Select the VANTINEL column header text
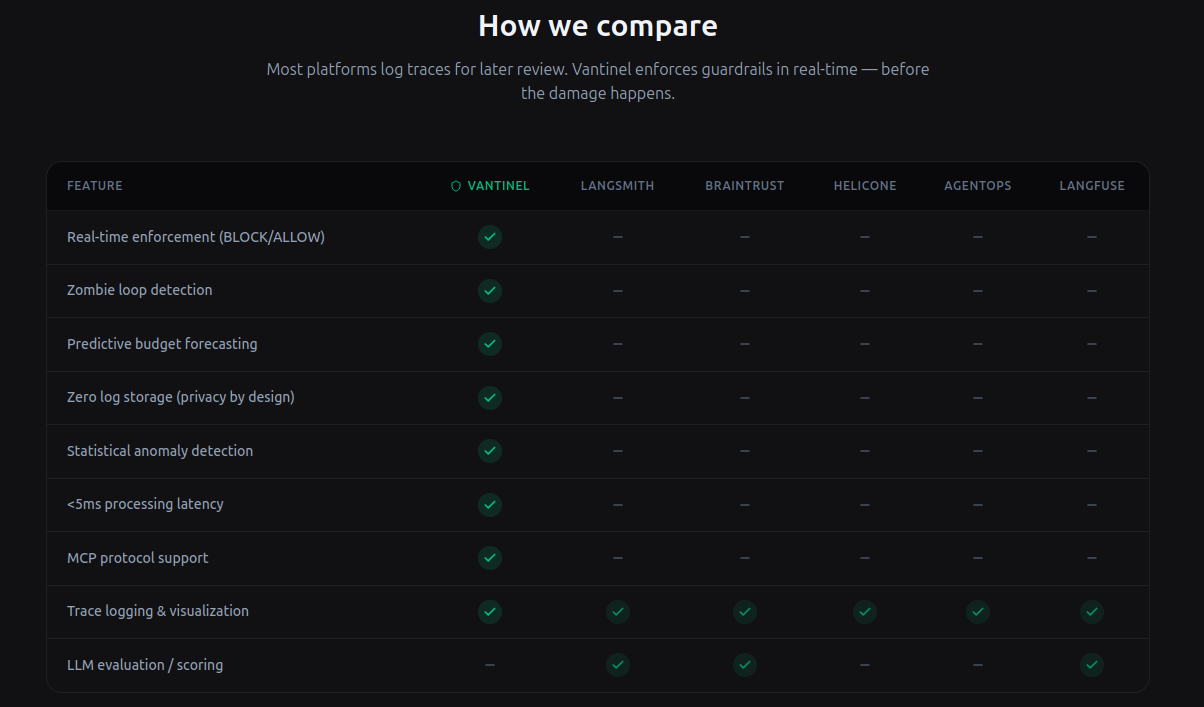The width and height of the screenshot is (1204, 707). tap(499, 186)
